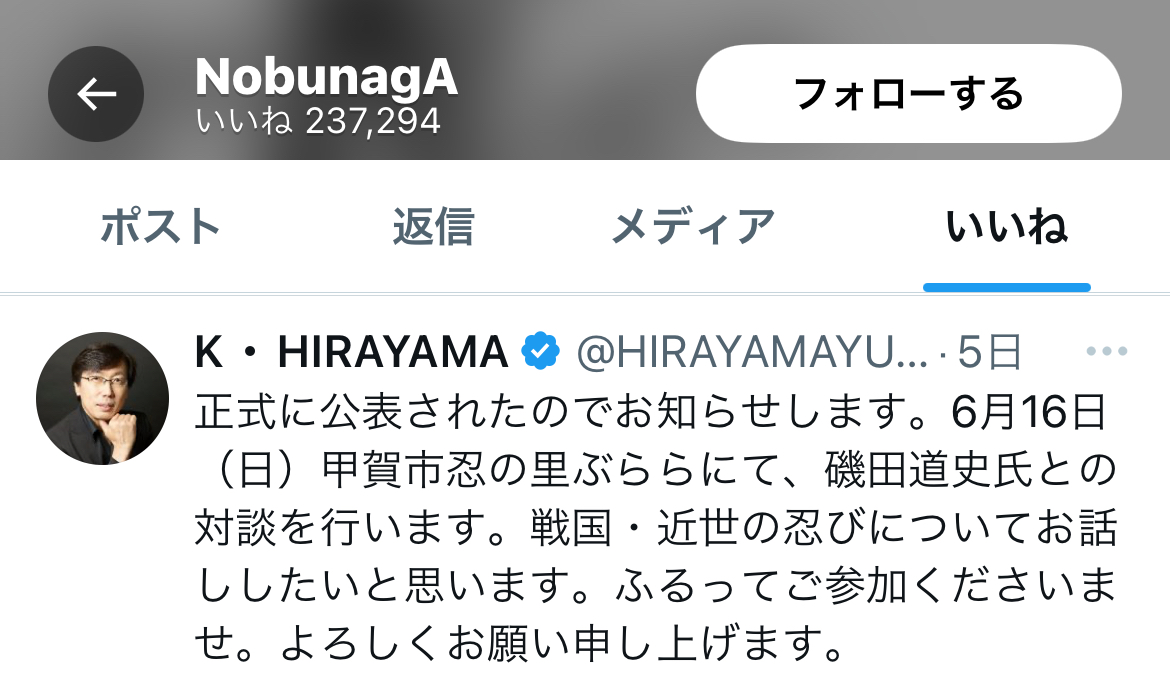
Task: Click the blue underline below いいね tab
Action: point(1007,287)
